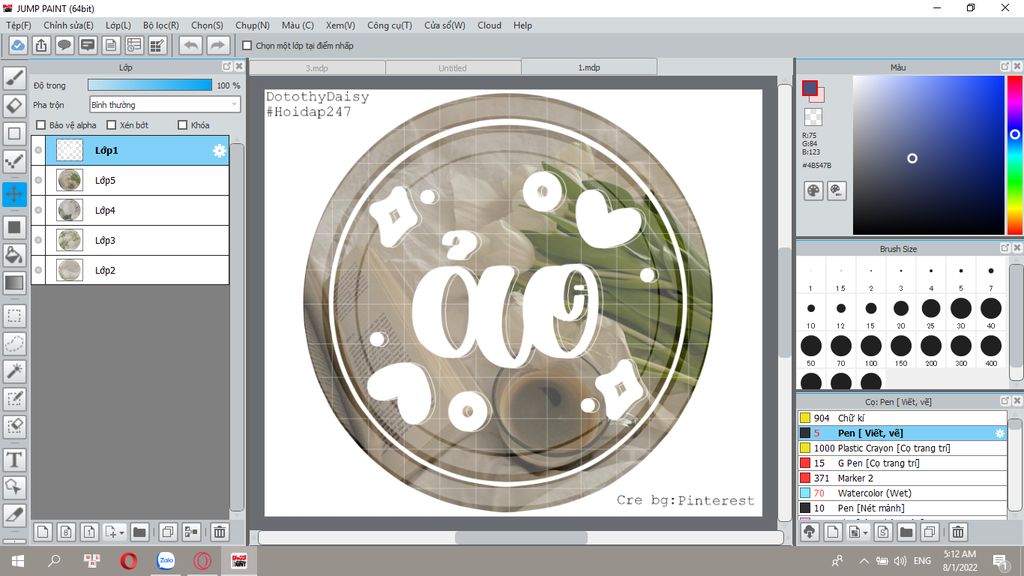Click the cloud sync toolbar icon
The image size is (1024, 576).
click(18, 46)
